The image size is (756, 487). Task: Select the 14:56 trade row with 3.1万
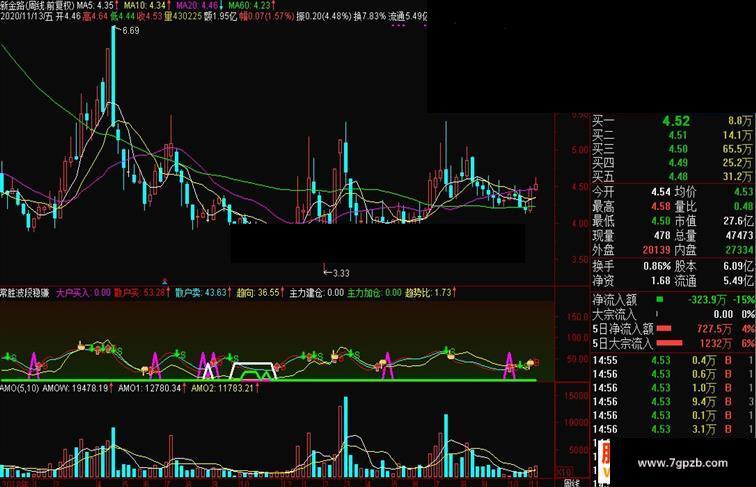click(x=673, y=429)
